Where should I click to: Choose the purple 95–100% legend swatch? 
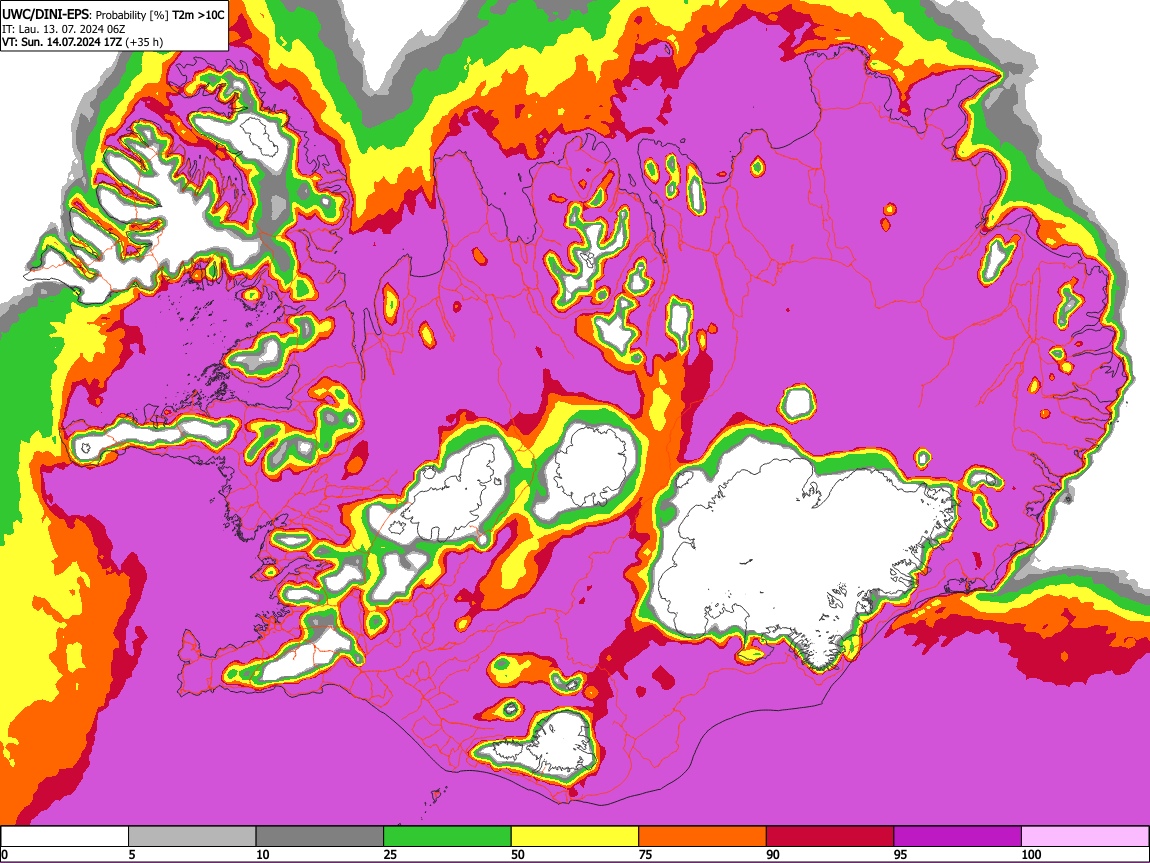[958, 837]
